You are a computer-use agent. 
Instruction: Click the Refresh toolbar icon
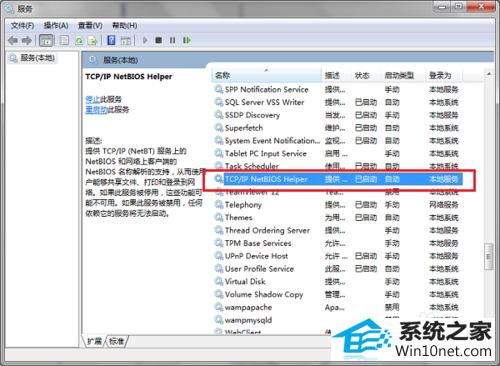point(79,41)
